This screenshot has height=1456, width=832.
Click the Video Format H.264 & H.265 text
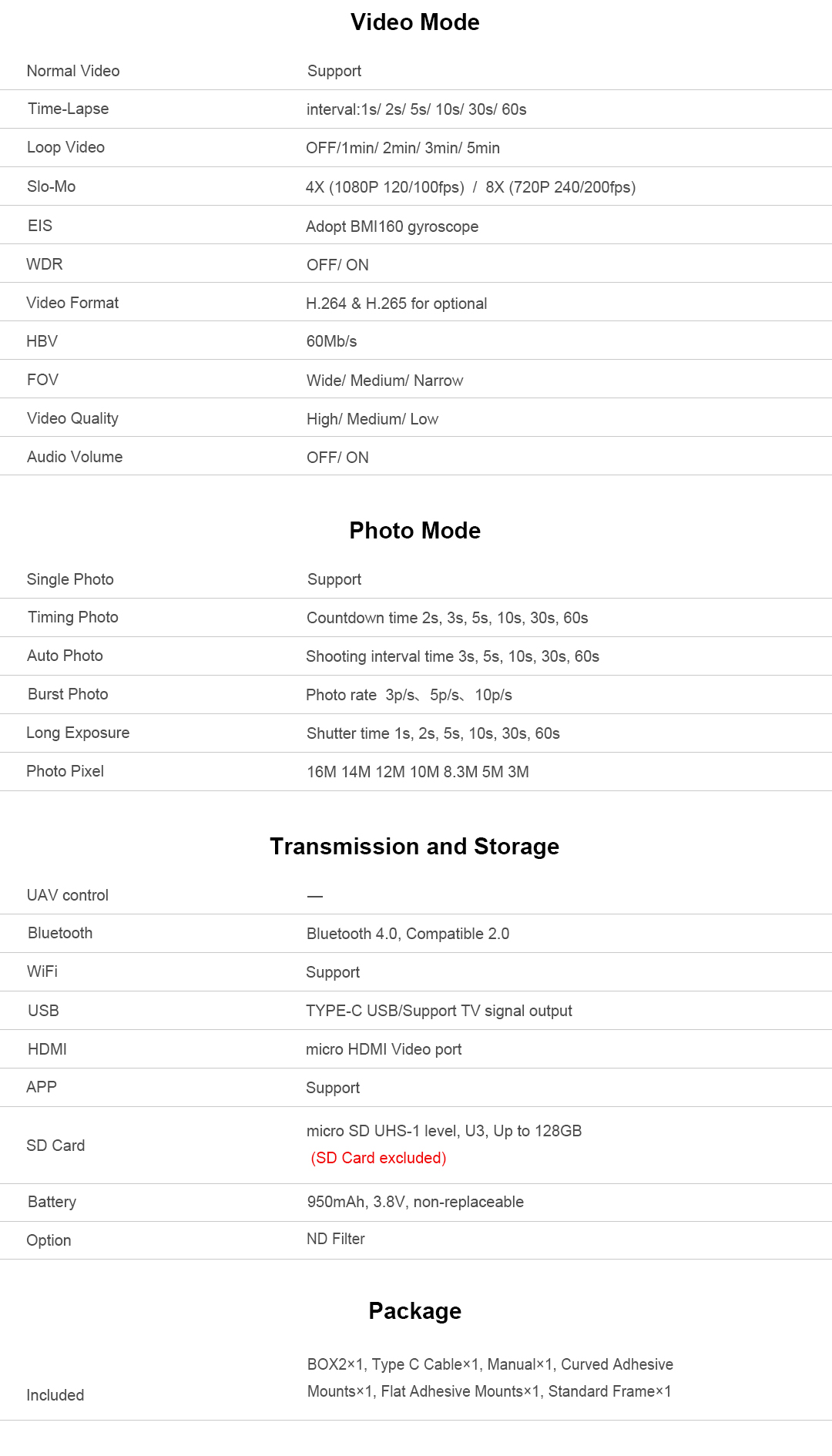[x=397, y=304]
